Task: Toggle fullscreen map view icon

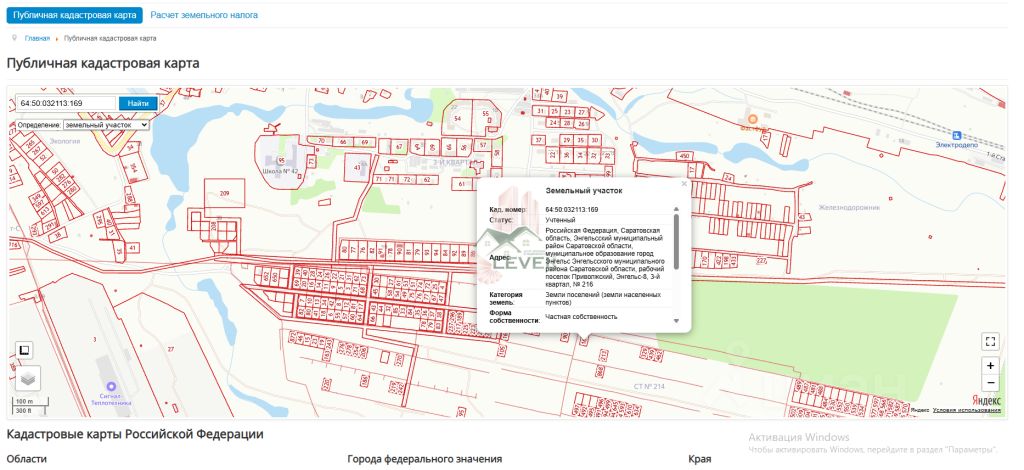Action: click(990, 341)
